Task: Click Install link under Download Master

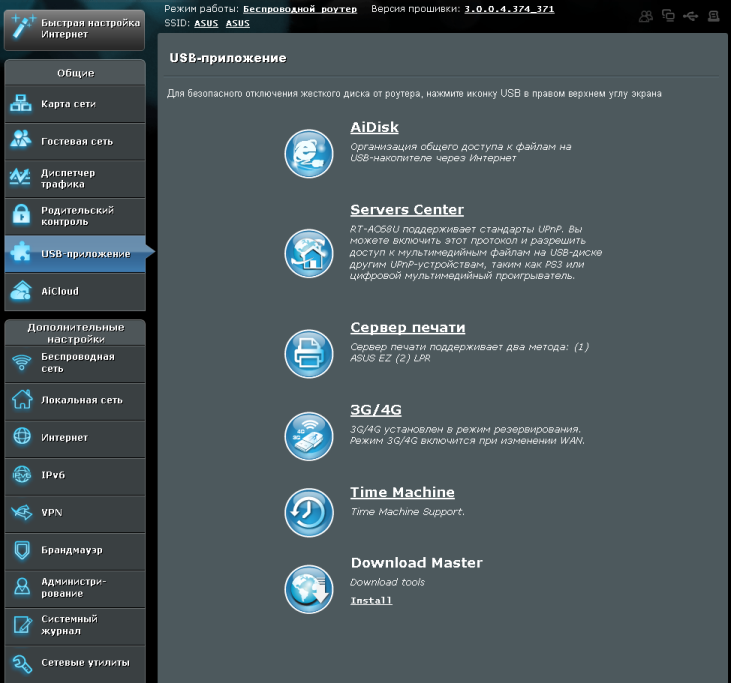Action: (x=371, y=600)
